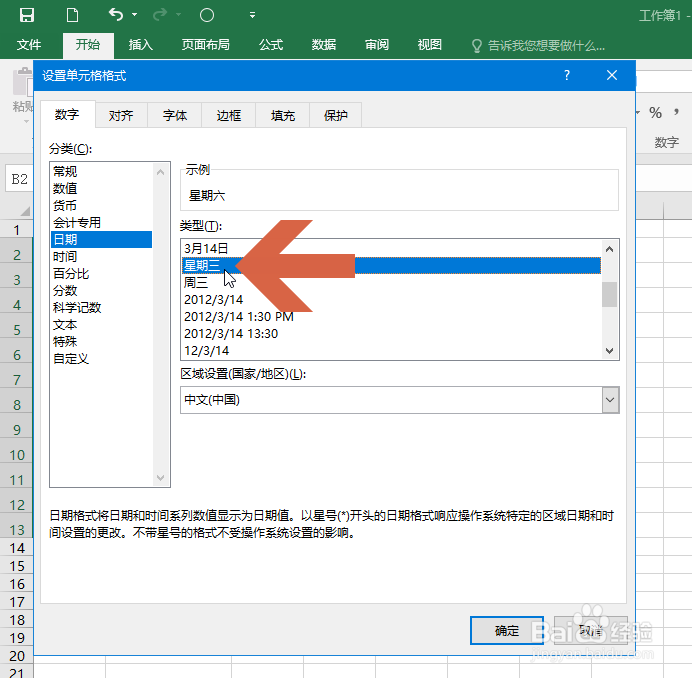This screenshot has height=678, width=692.
Task: Open the Undo history dropdown arrow
Action: pos(135,15)
